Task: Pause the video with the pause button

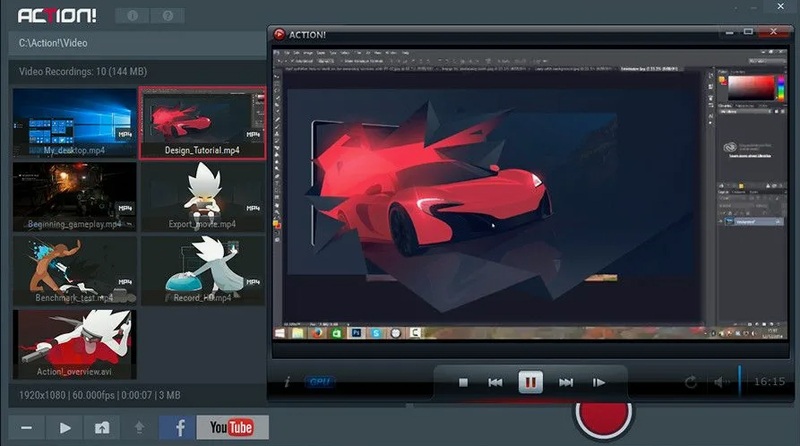Action: [530, 382]
